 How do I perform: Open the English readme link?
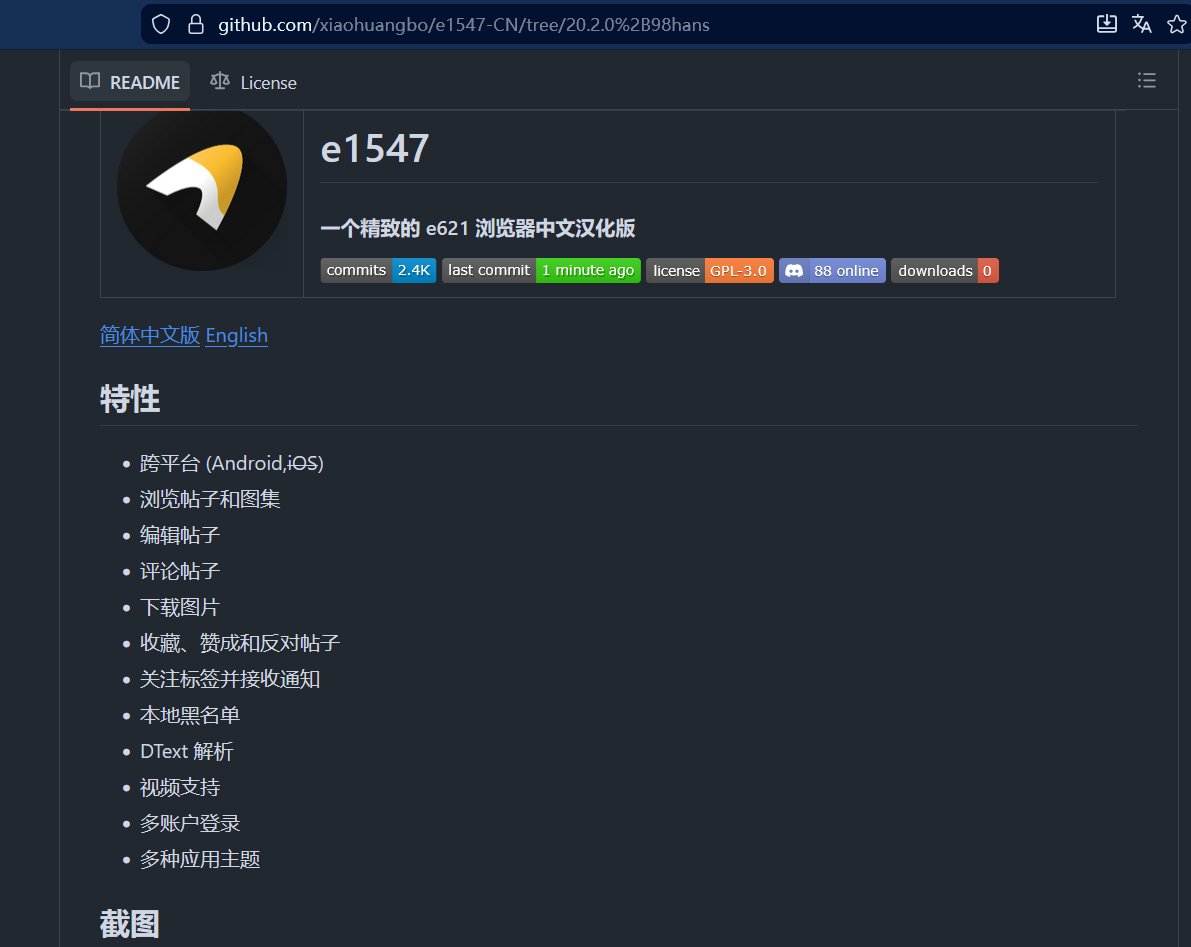tap(236, 335)
